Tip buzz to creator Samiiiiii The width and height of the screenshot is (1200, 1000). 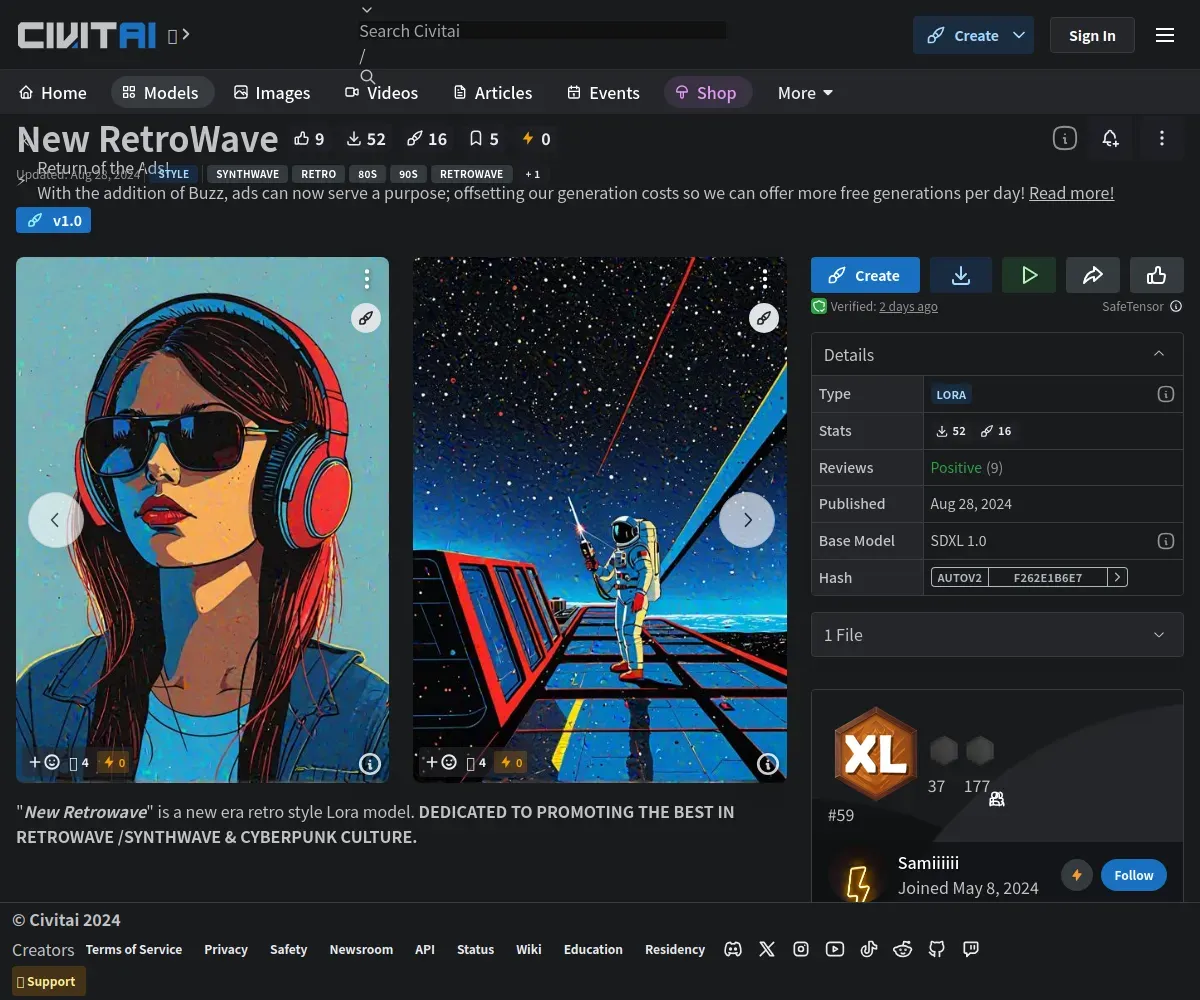[x=1077, y=875]
